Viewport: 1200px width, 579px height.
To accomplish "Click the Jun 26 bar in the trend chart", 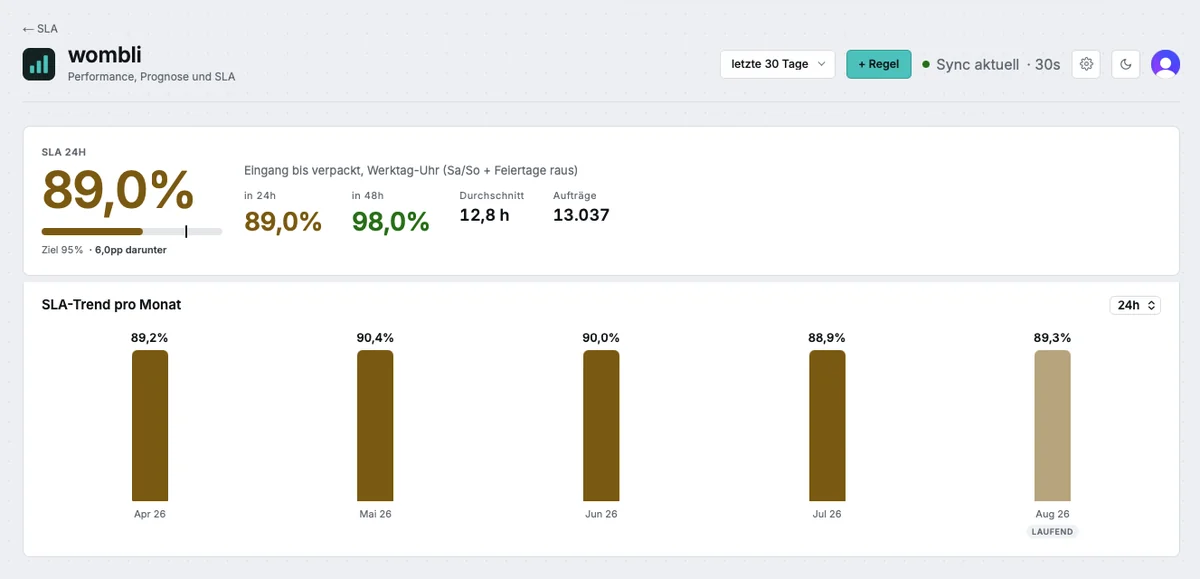I will (x=601, y=425).
